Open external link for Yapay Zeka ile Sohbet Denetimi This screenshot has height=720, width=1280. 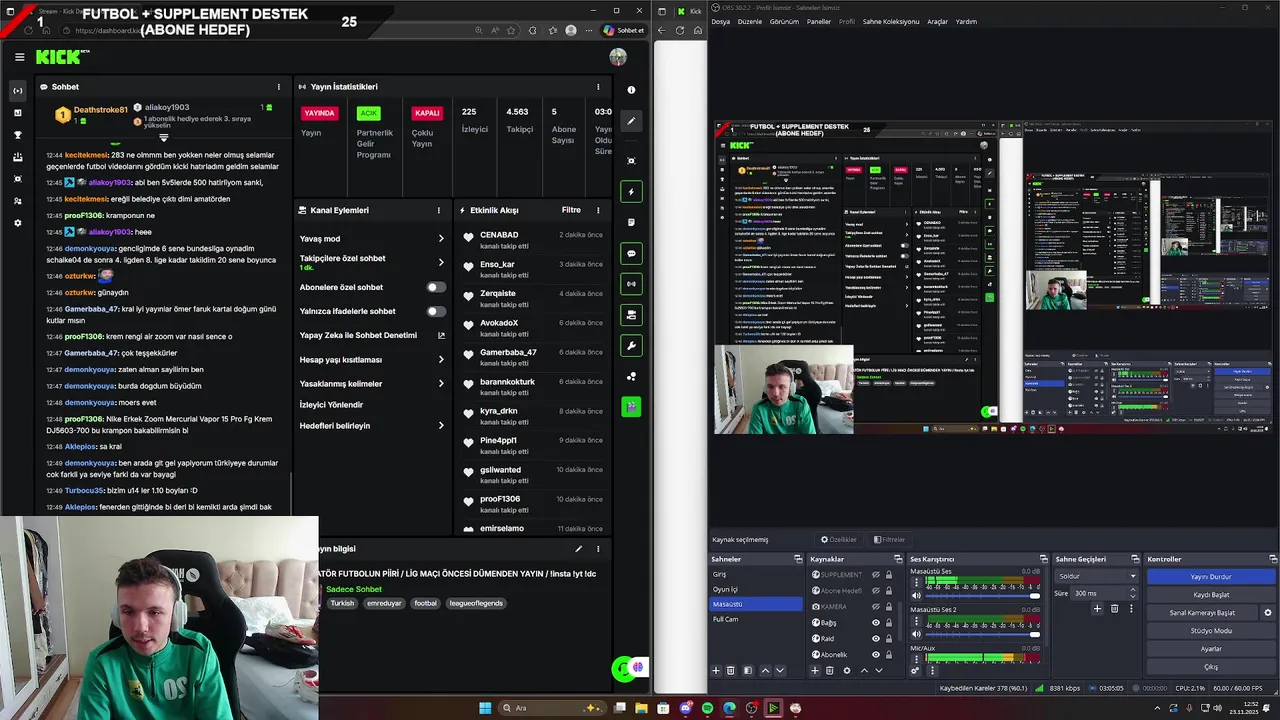click(441, 336)
